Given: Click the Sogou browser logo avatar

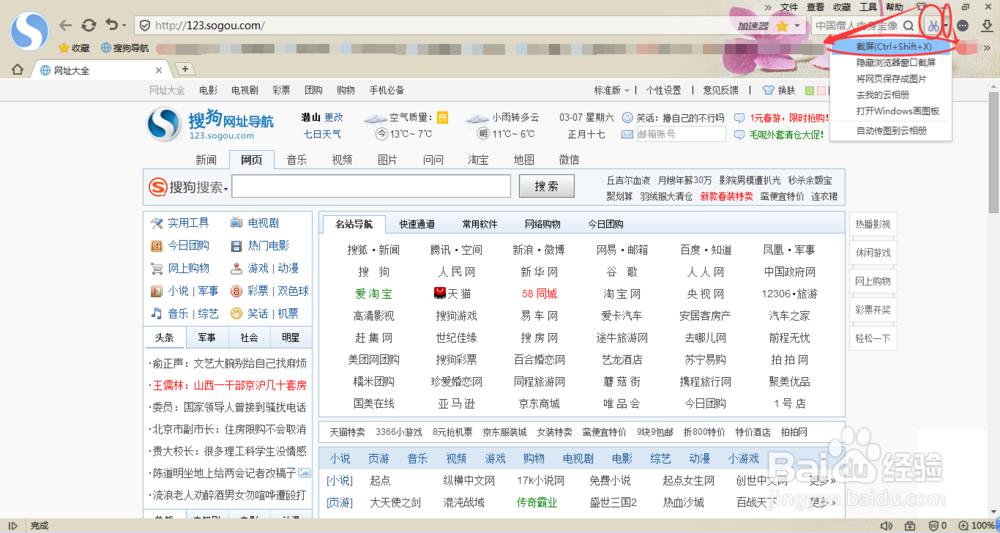Looking at the screenshot, I should 29,30.
